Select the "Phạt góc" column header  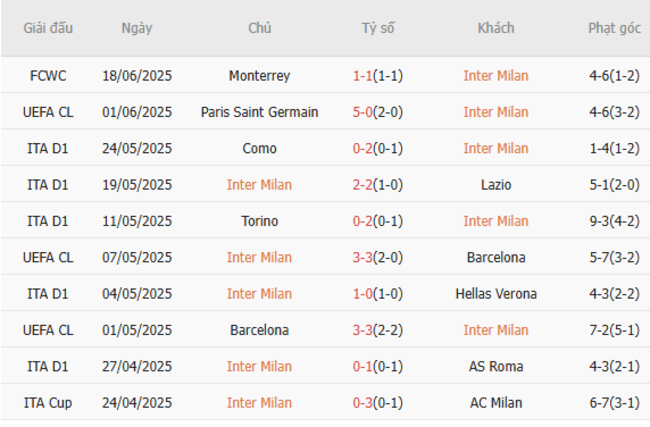(614, 28)
